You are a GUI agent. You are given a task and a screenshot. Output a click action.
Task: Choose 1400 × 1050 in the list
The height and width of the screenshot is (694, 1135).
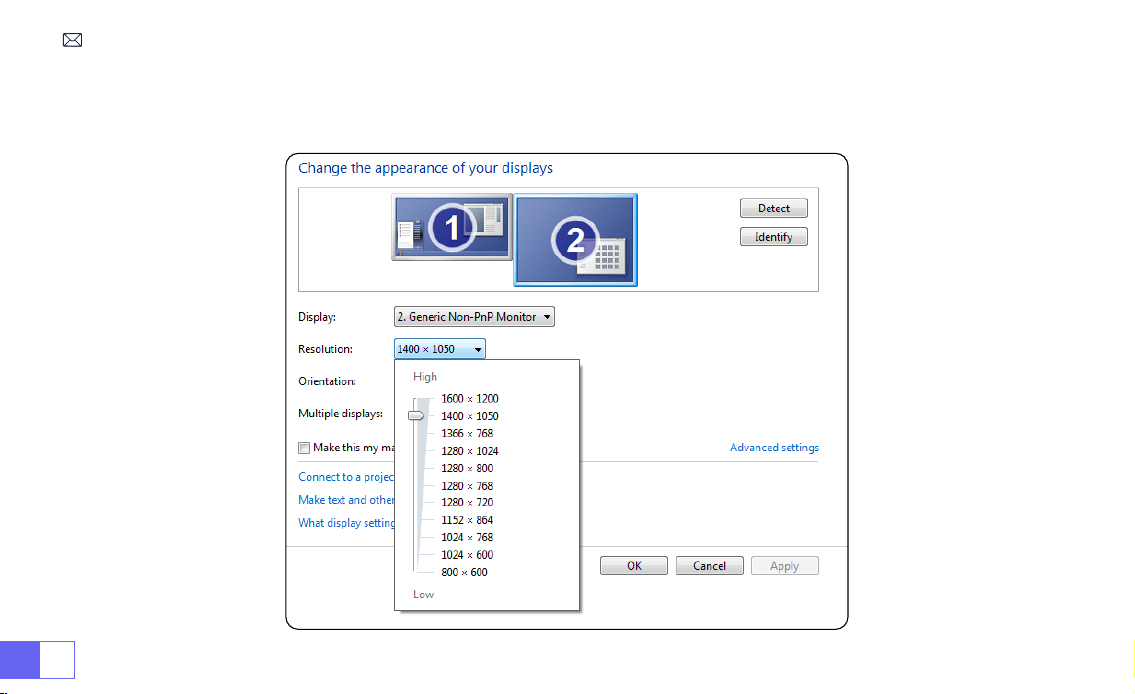tap(470, 416)
